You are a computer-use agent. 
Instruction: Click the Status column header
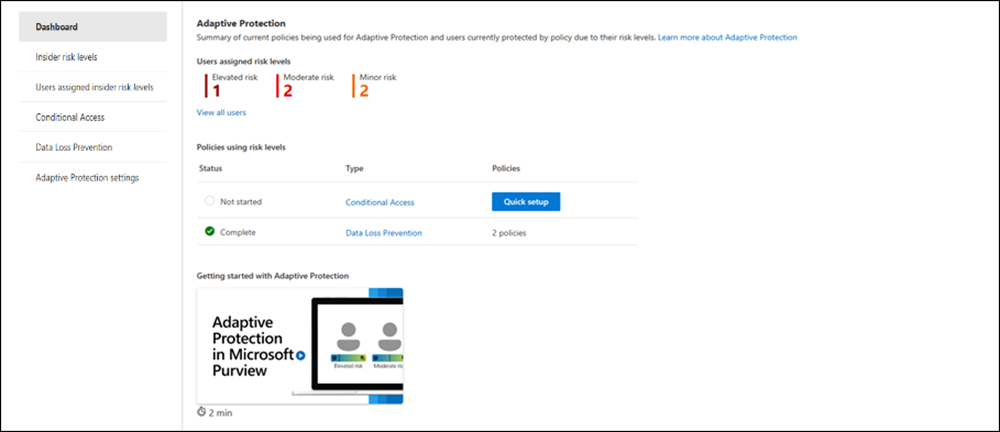(210, 168)
